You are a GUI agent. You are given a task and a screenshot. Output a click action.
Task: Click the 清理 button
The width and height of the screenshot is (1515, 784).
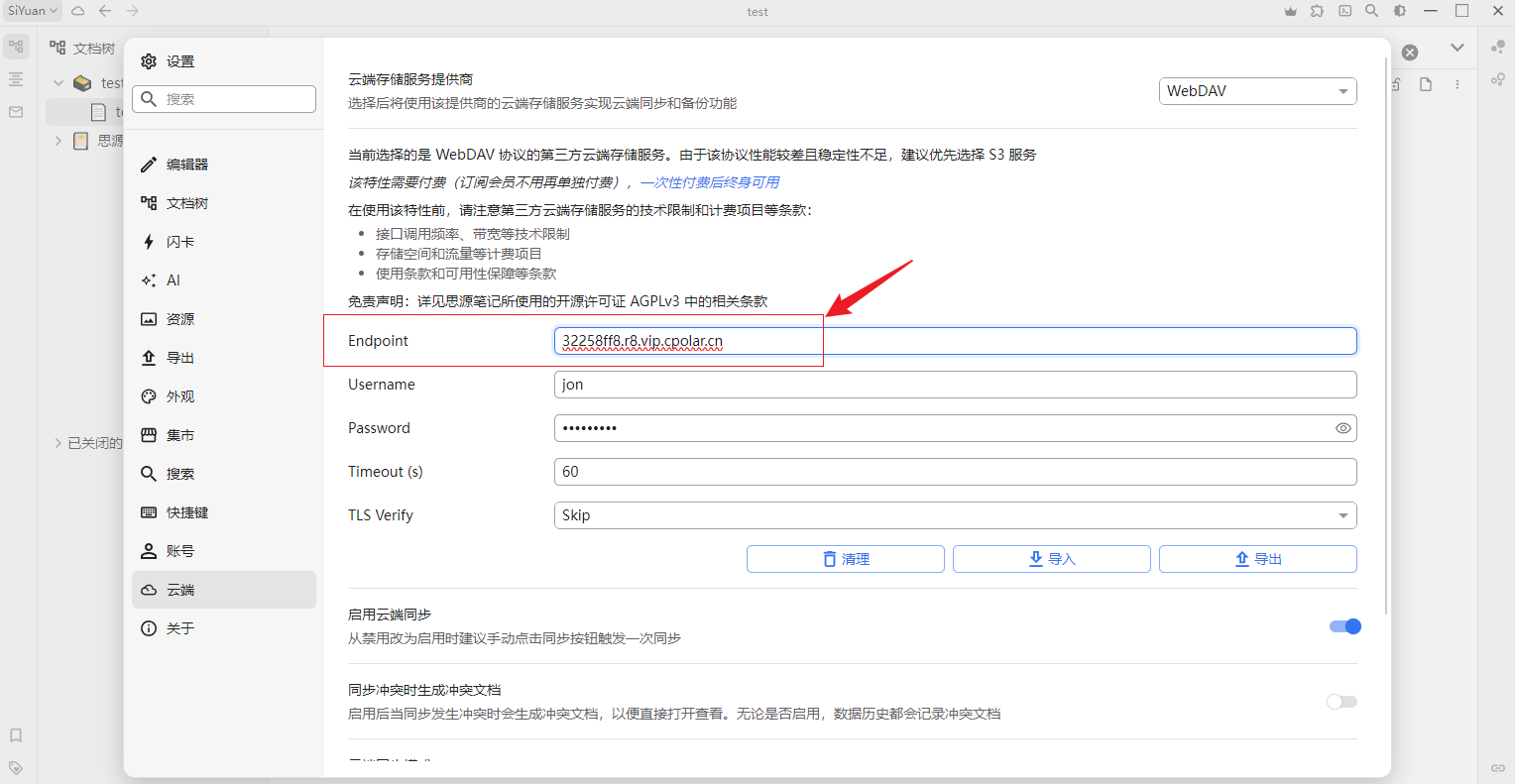pyautogui.click(x=846, y=559)
